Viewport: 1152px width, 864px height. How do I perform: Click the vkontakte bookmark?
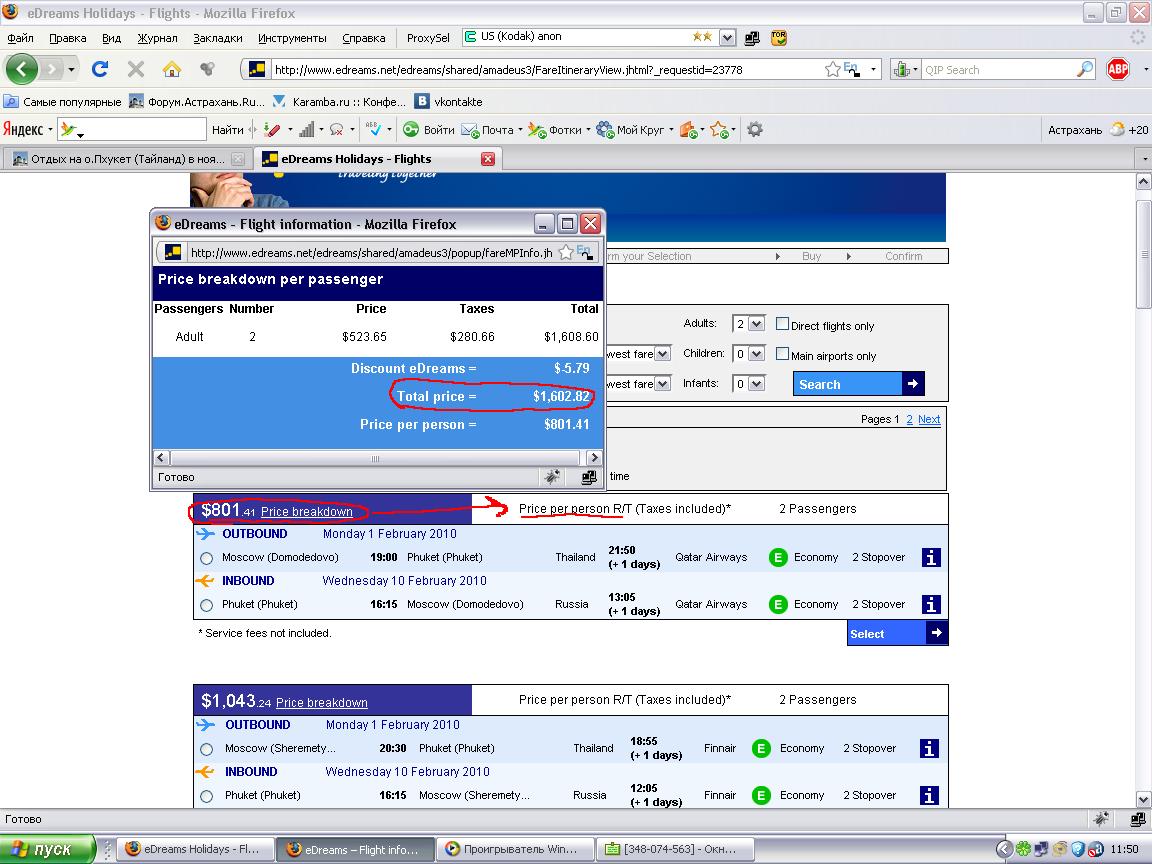(x=449, y=101)
